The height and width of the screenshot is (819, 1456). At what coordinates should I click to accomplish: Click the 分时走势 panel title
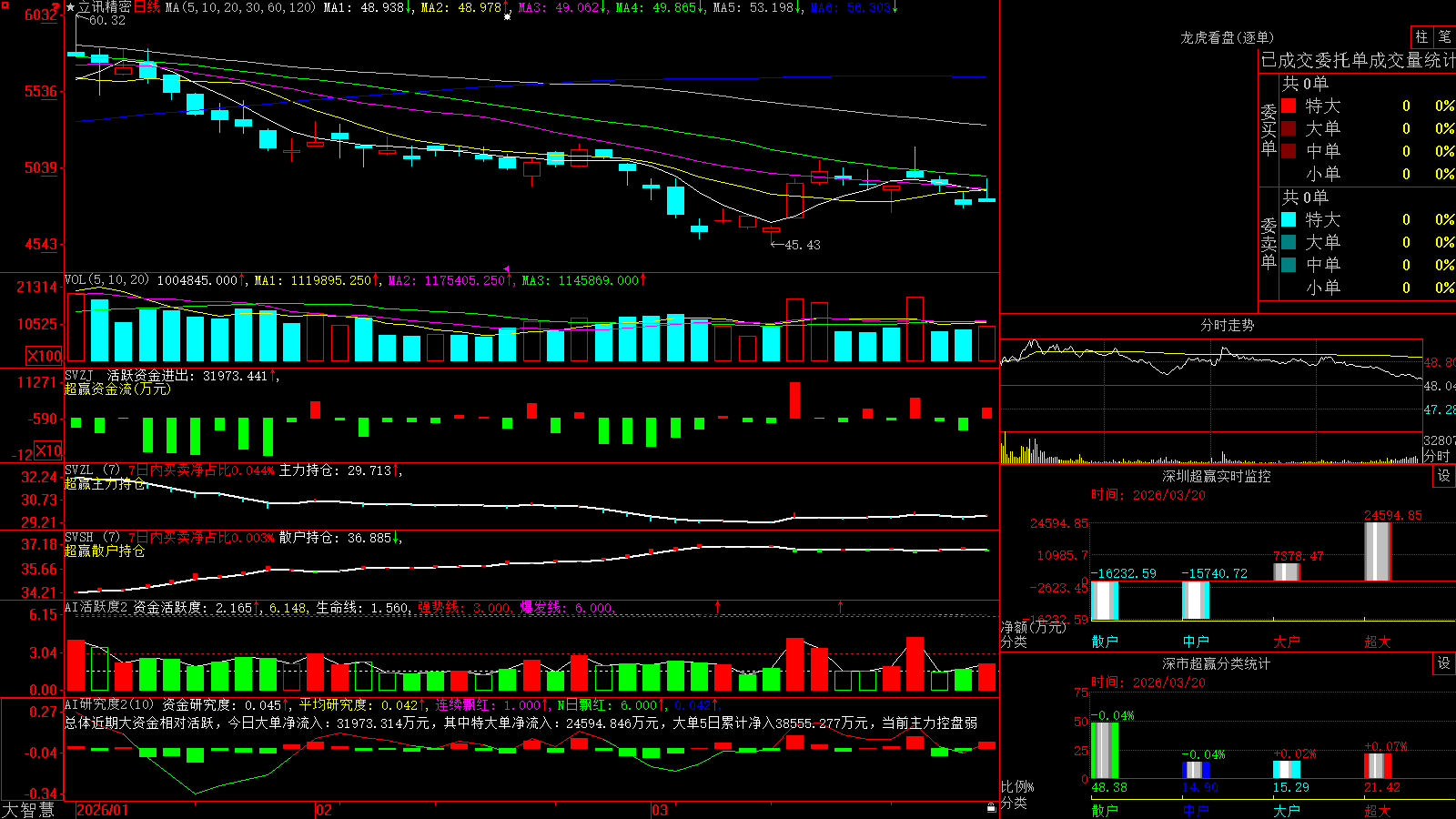pyautogui.click(x=1228, y=325)
